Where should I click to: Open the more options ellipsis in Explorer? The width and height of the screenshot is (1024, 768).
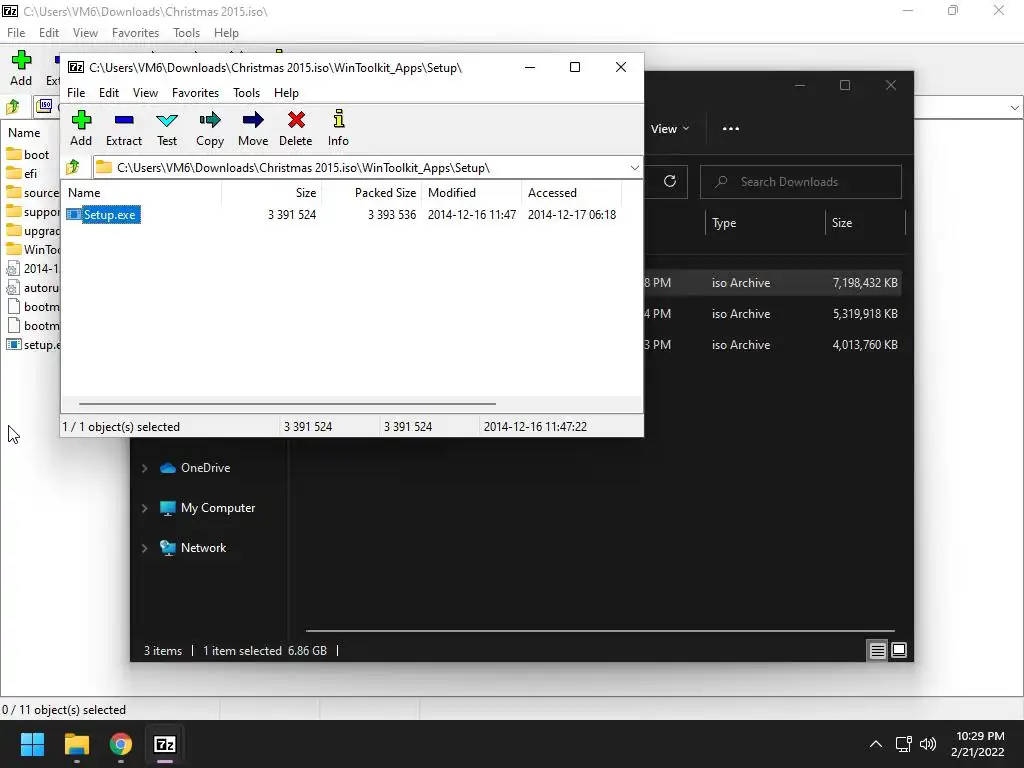[731, 129]
